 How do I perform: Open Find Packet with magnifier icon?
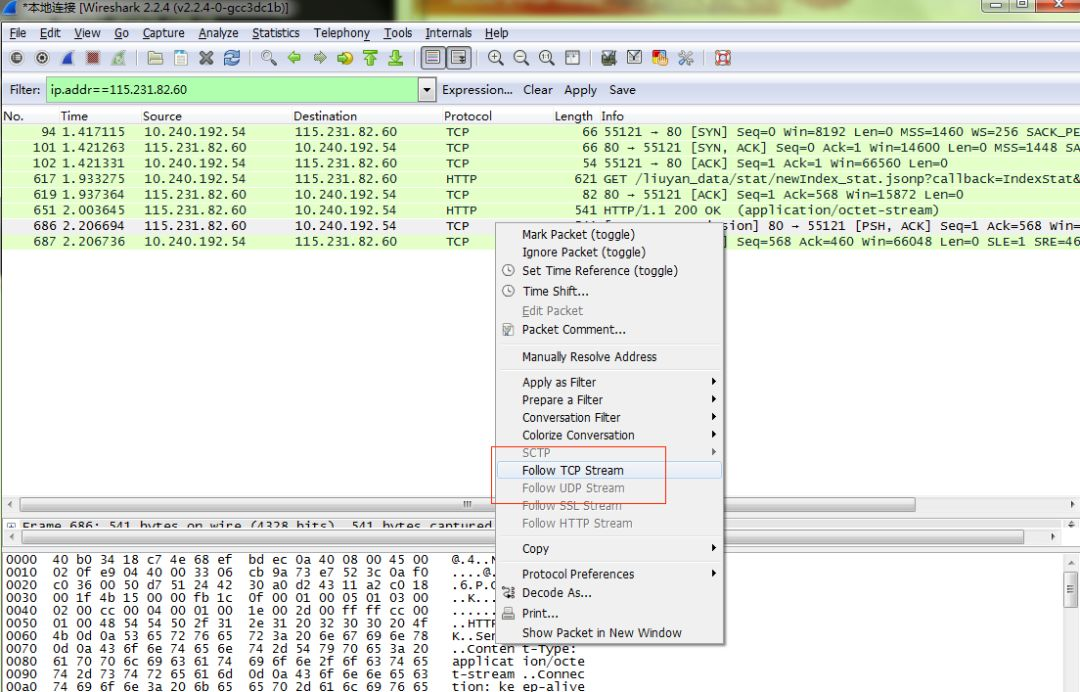tap(269, 58)
